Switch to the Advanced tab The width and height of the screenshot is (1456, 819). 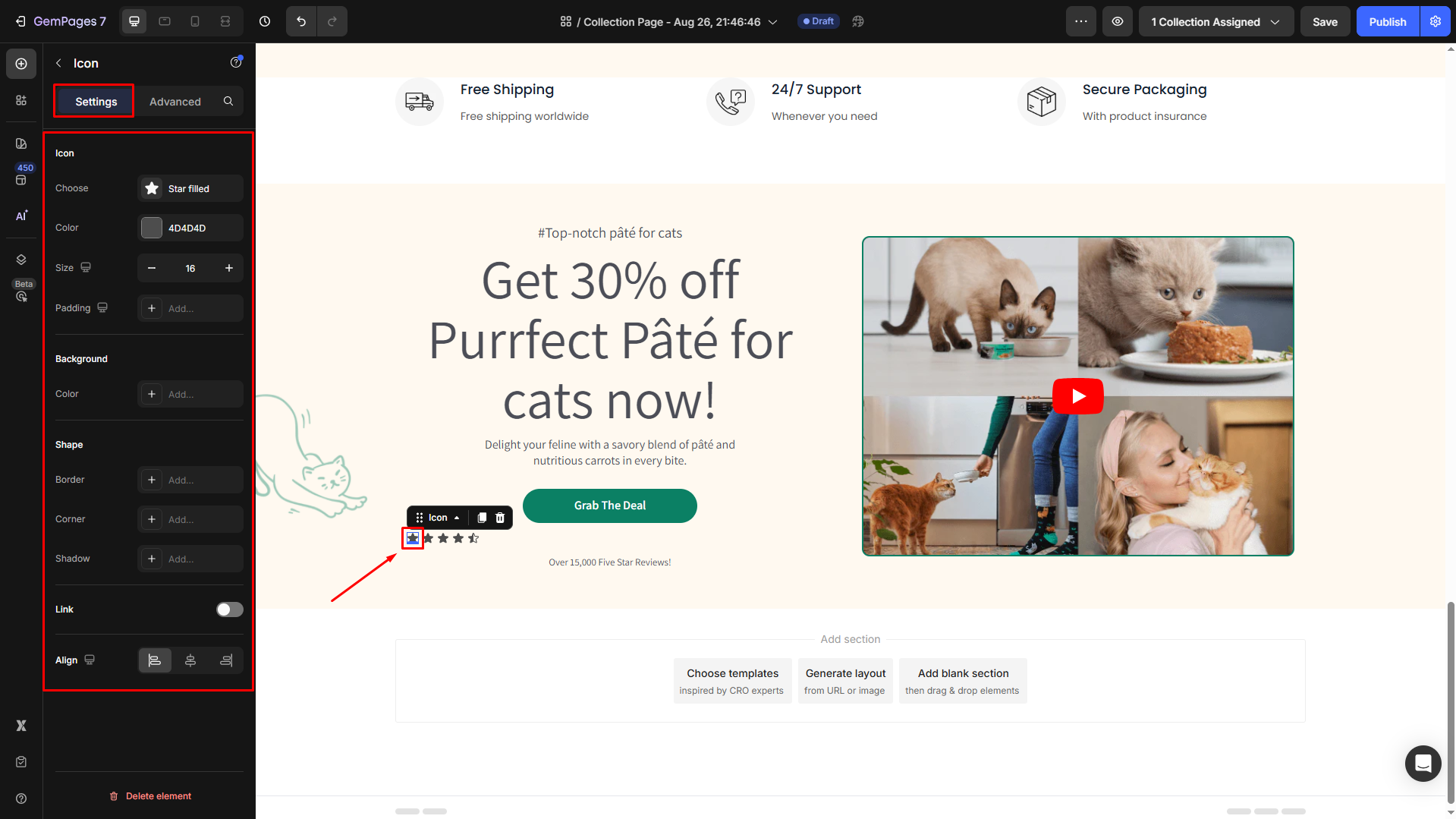(x=175, y=101)
